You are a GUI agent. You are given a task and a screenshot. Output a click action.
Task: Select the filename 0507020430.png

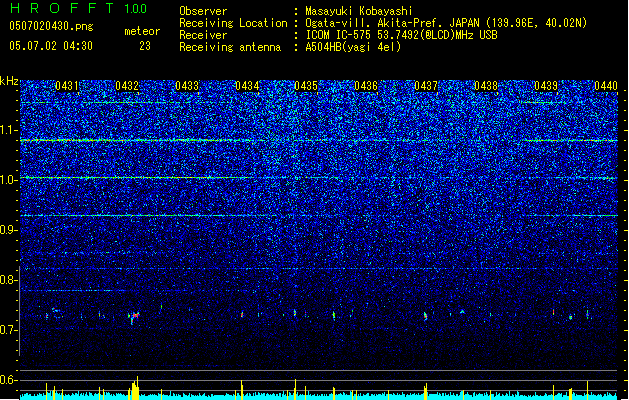click(51, 26)
